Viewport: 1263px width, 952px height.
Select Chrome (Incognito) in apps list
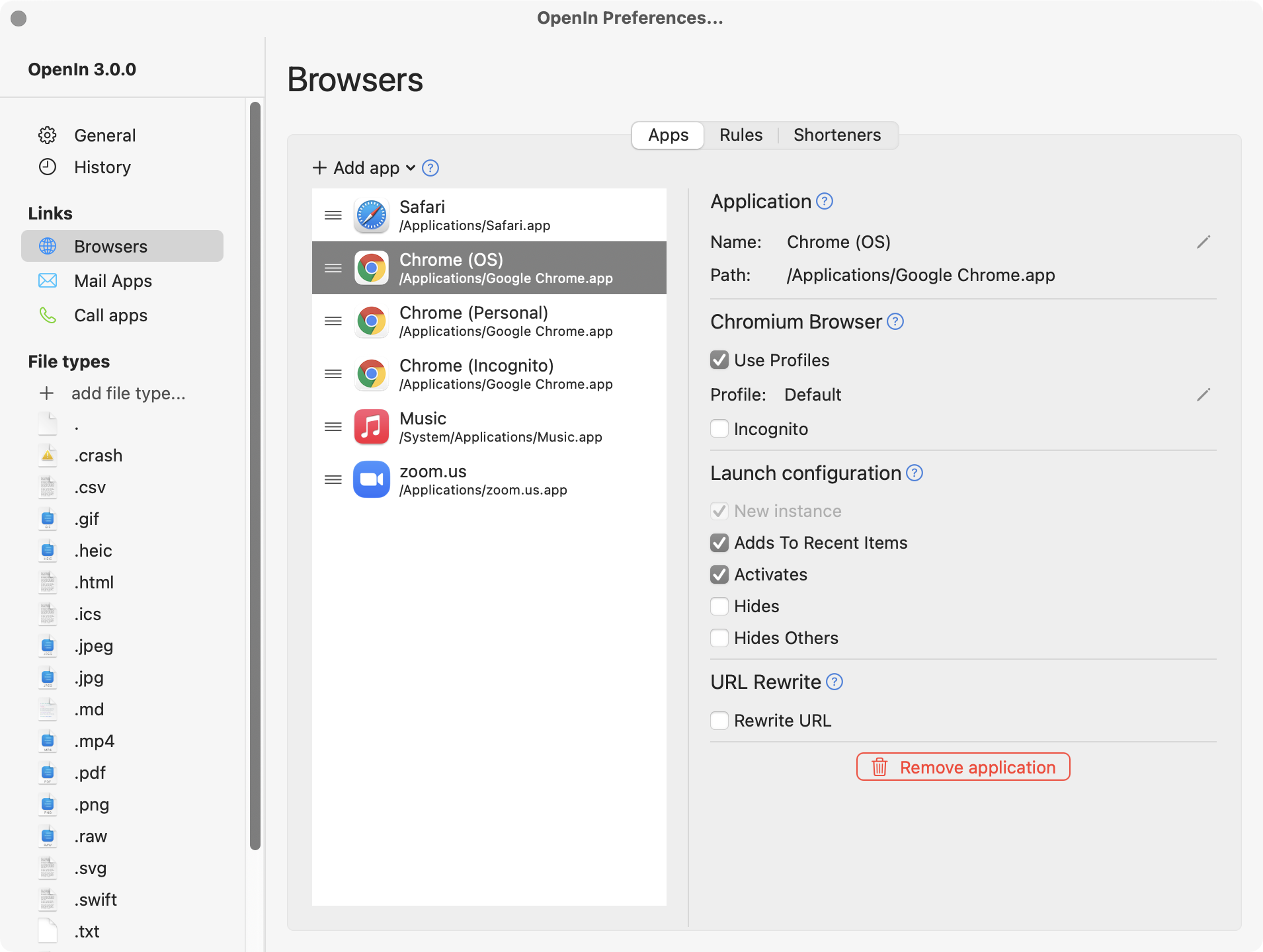click(489, 374)
